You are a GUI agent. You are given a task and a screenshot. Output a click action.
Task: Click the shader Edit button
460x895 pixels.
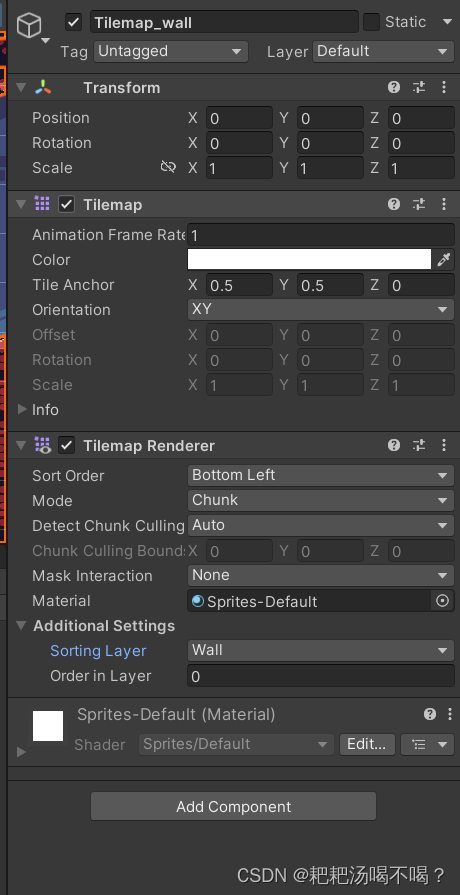(367, 744)
